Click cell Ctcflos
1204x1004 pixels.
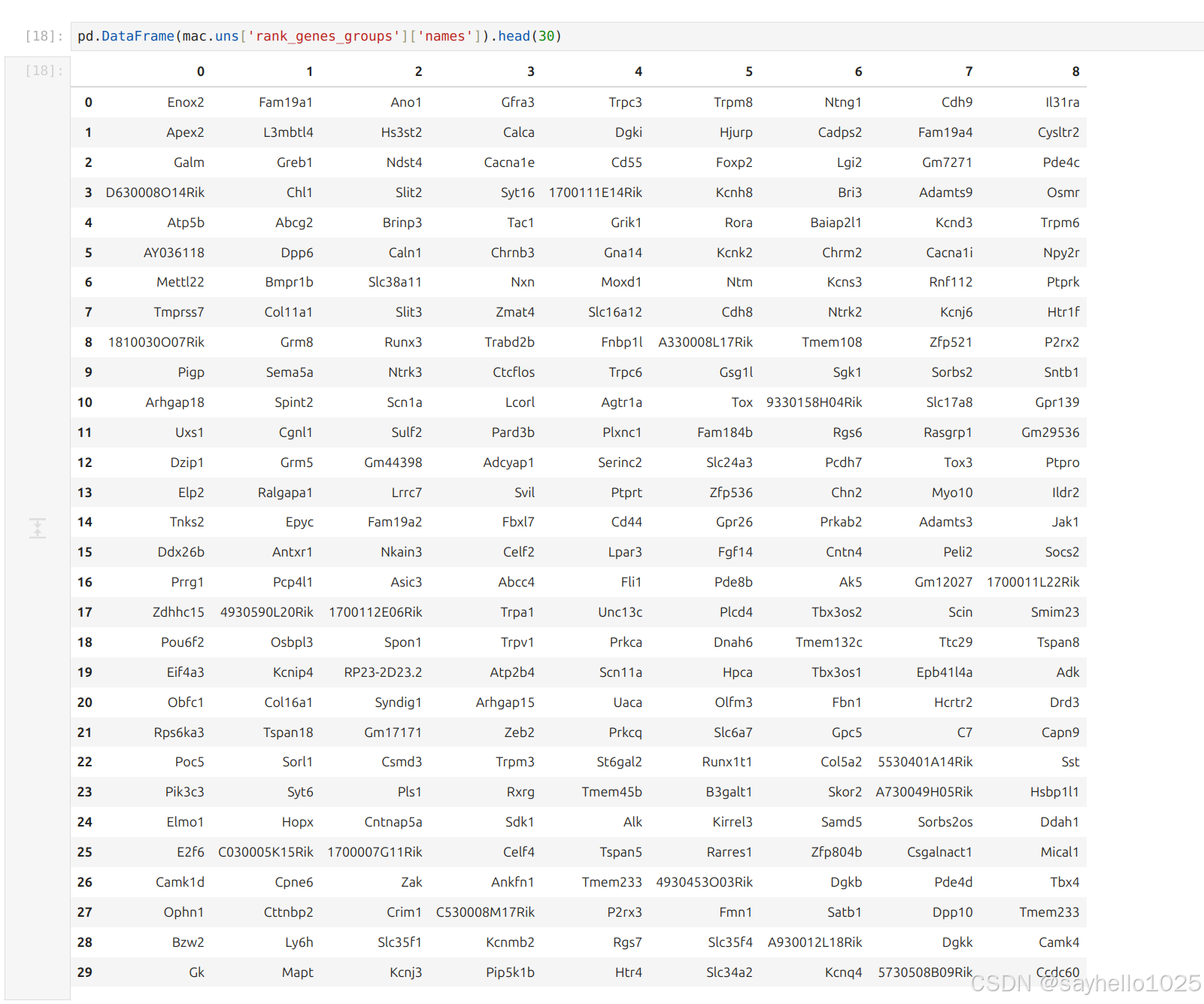click(514, 372)
